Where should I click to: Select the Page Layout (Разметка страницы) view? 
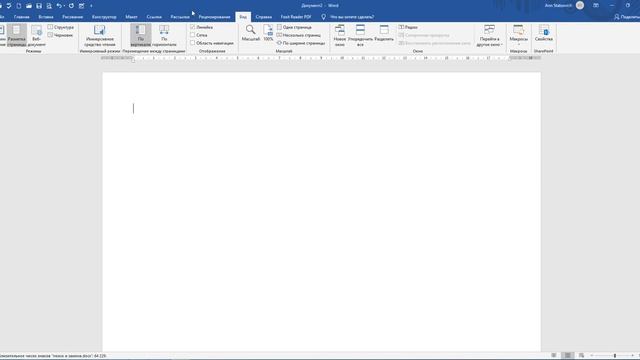click(16, 35)
